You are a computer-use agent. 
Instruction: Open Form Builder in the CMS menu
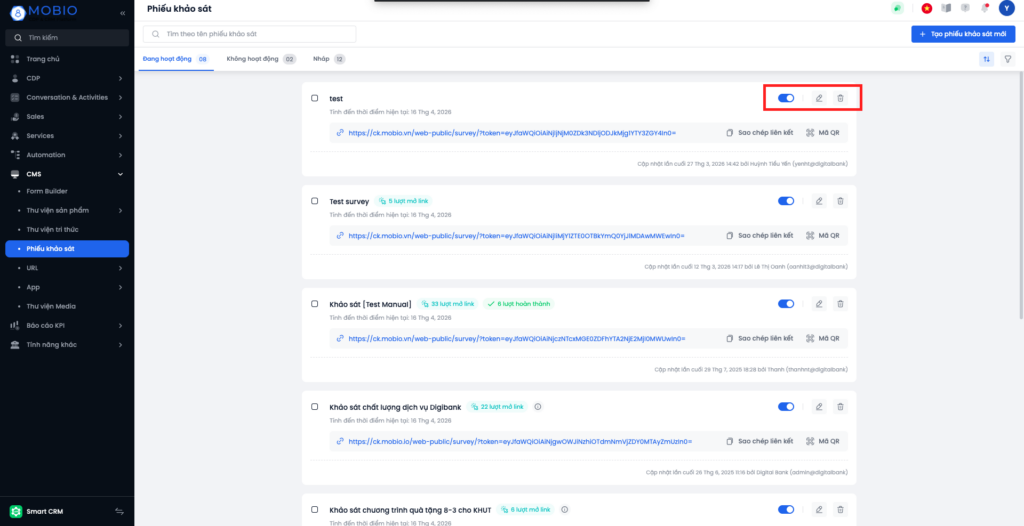pos(47,191)
